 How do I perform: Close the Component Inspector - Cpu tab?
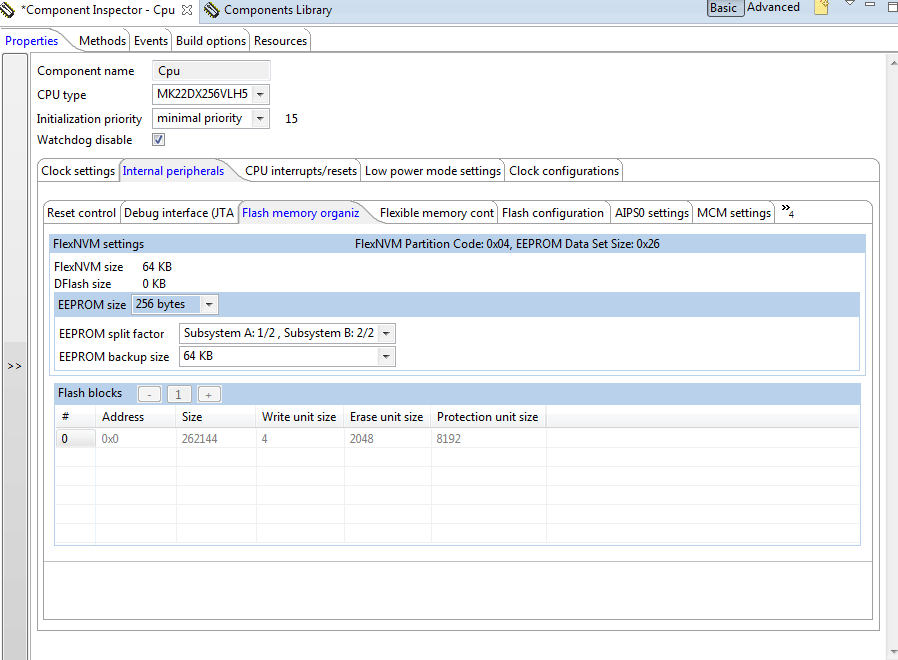click(x=187, y=10)
